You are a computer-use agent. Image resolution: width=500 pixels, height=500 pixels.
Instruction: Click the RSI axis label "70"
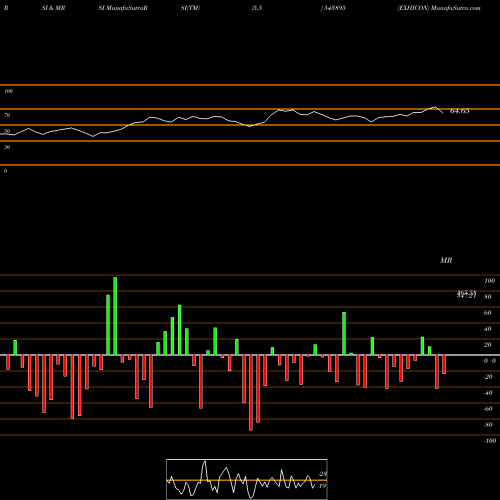point(7,115)
